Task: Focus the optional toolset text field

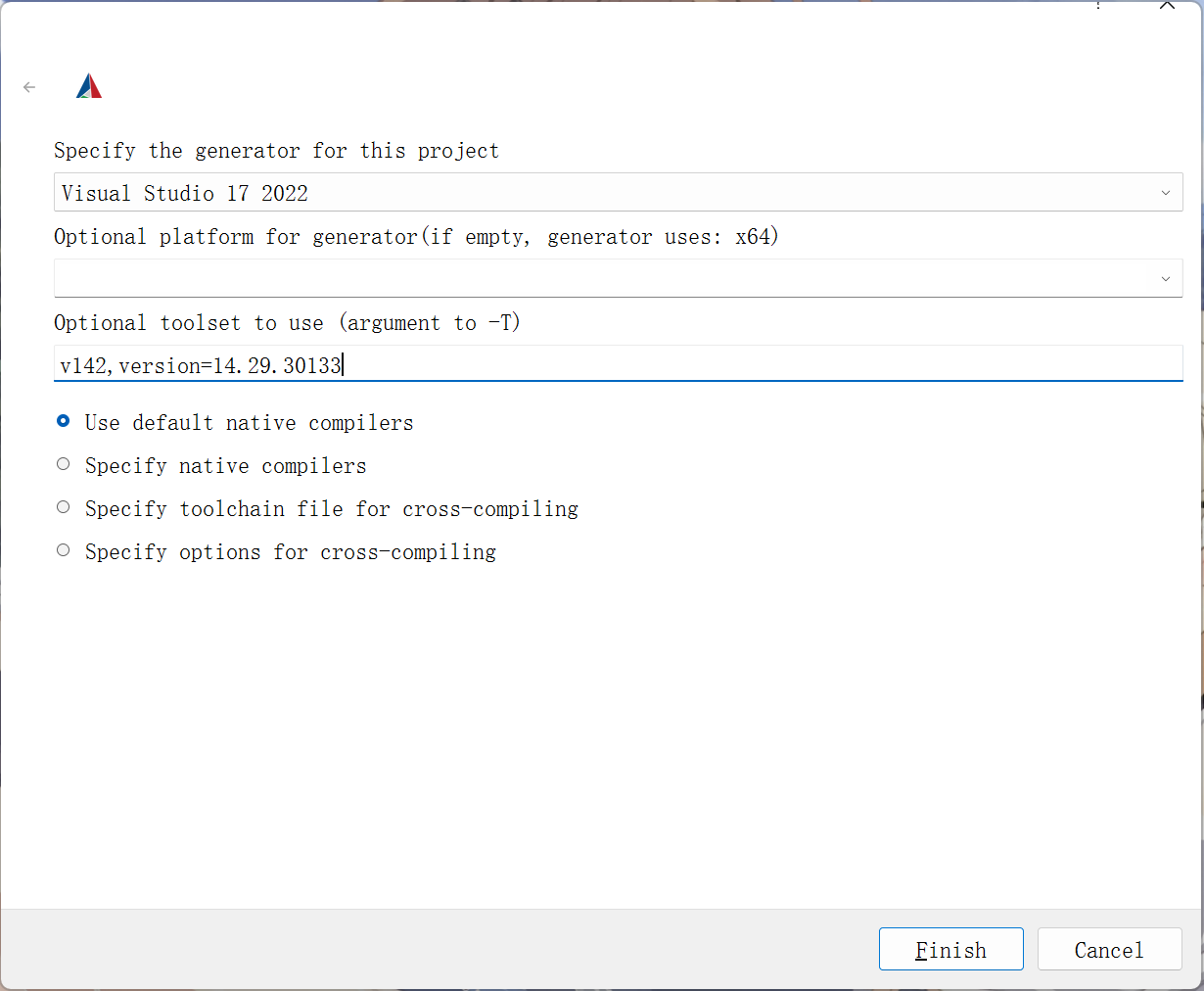Action: click(x=685, y=365)
